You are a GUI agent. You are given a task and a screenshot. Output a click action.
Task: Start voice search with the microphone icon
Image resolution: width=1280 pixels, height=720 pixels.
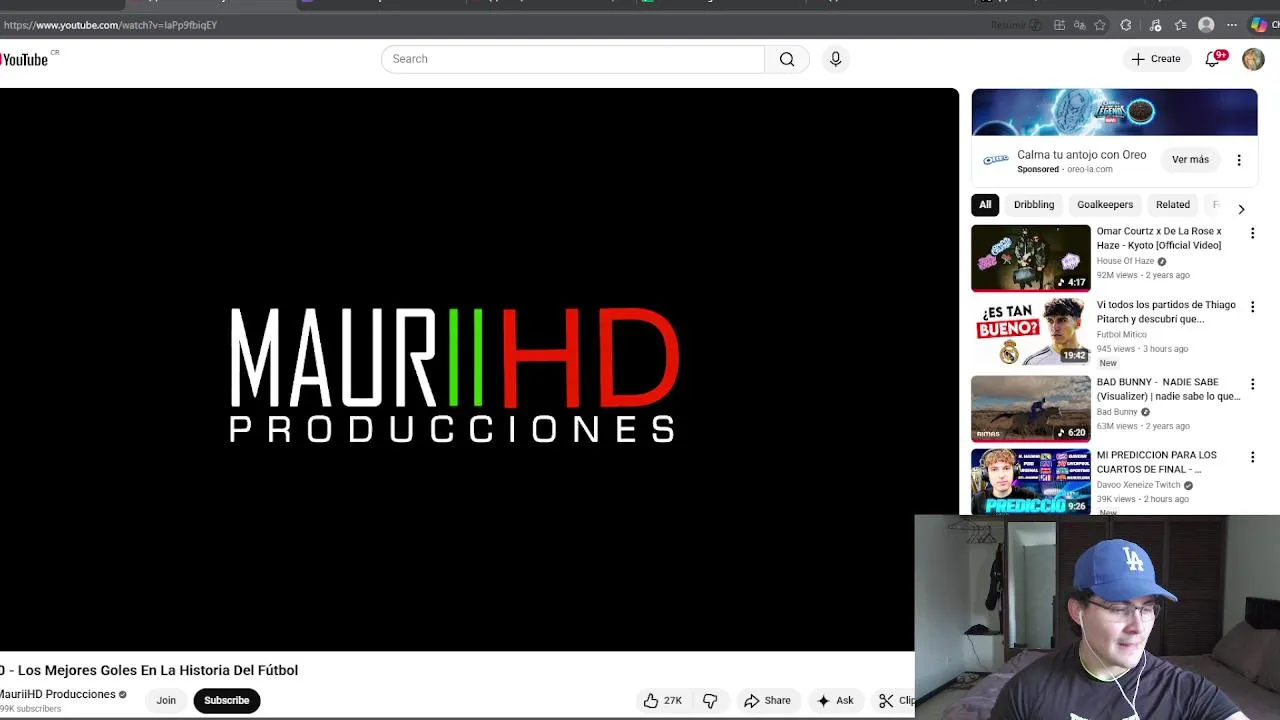pos(835,59)
